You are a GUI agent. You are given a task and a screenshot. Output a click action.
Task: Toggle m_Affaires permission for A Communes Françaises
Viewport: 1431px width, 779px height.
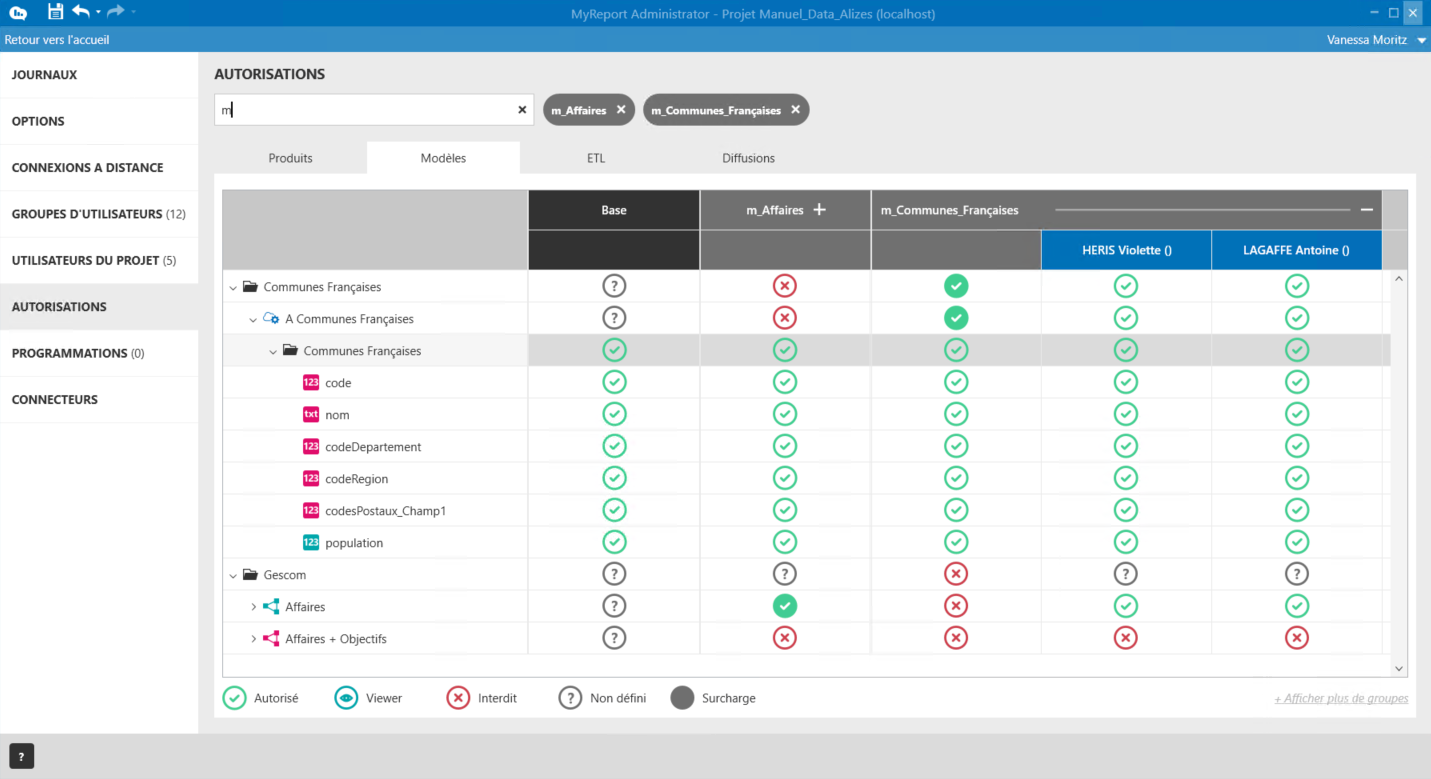785,319
